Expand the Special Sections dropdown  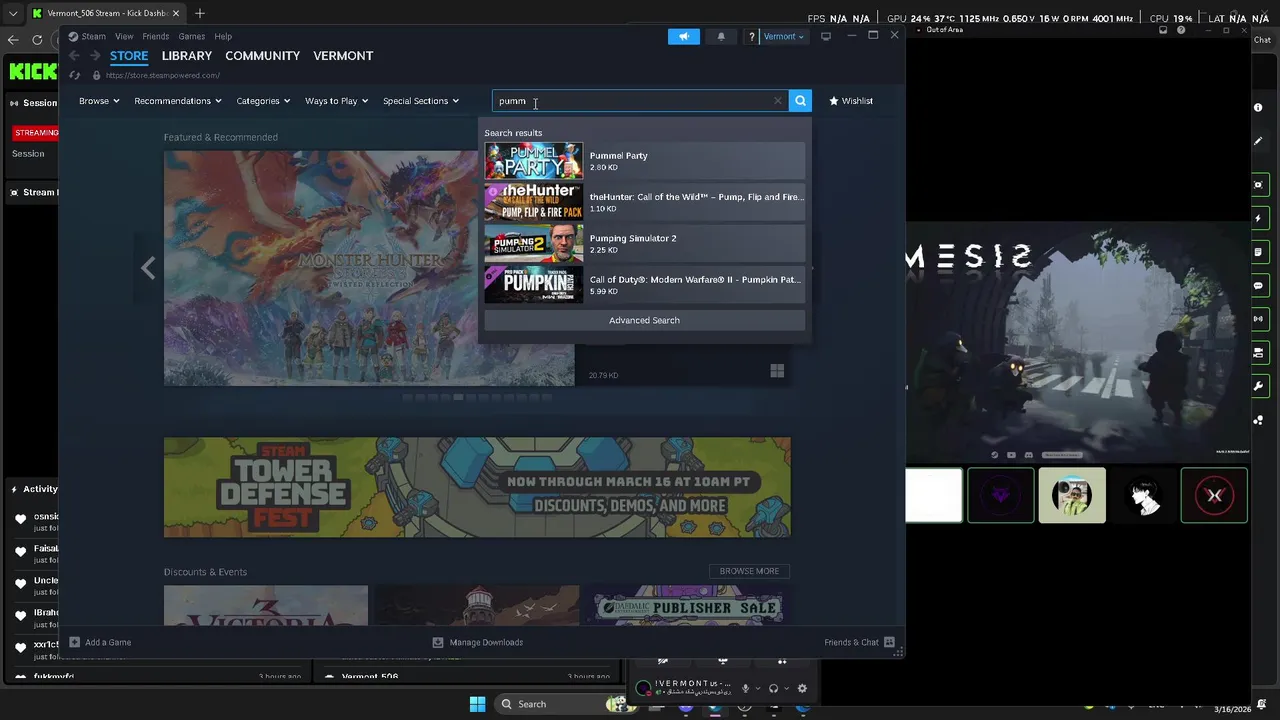[421, 101]
